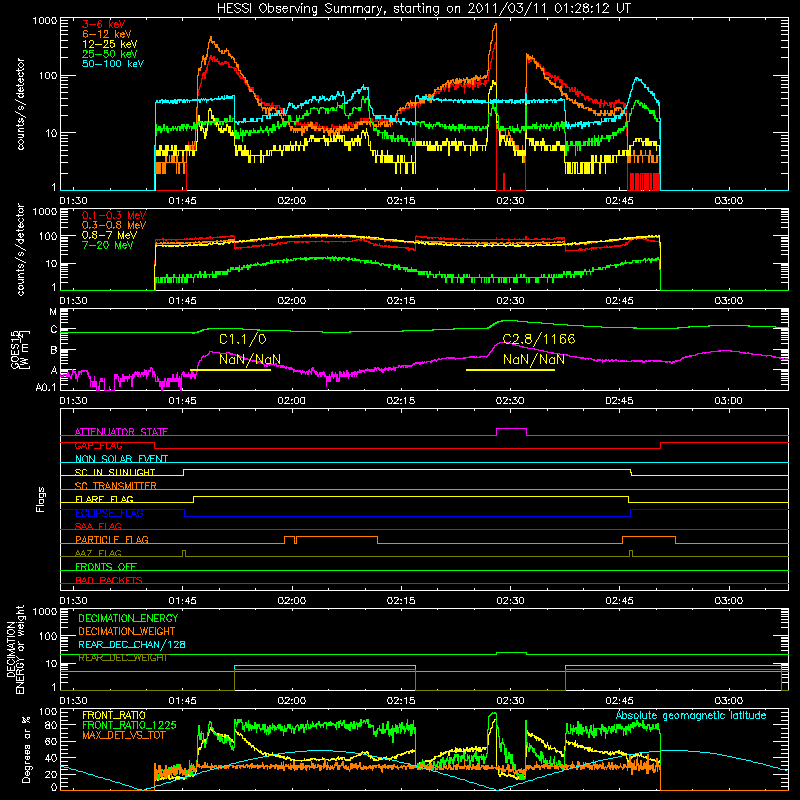Select the AAZ_FLAG label

pos(98,553)
